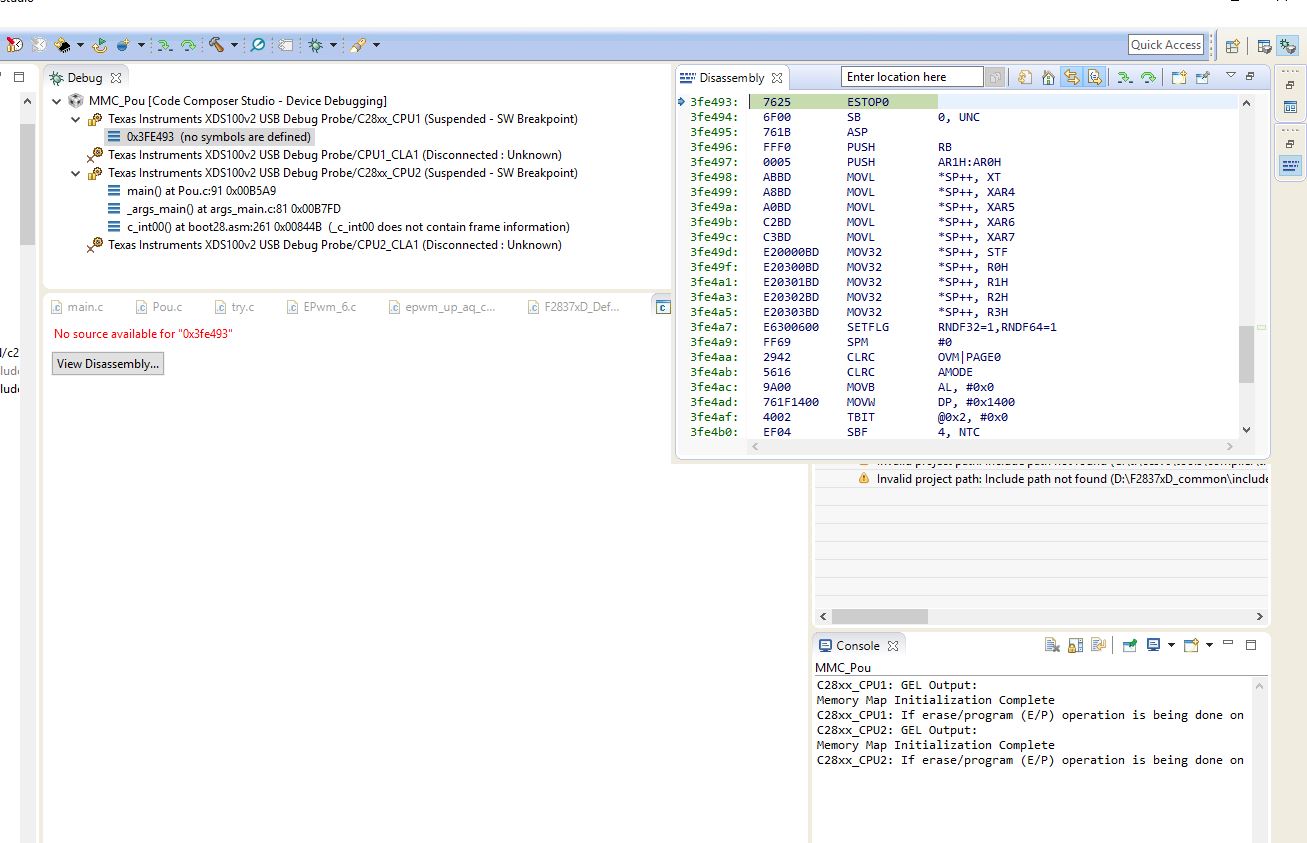Switch to the CCS Debug perspective icon
The image size is (1307, 843).
click(1287, 45)
